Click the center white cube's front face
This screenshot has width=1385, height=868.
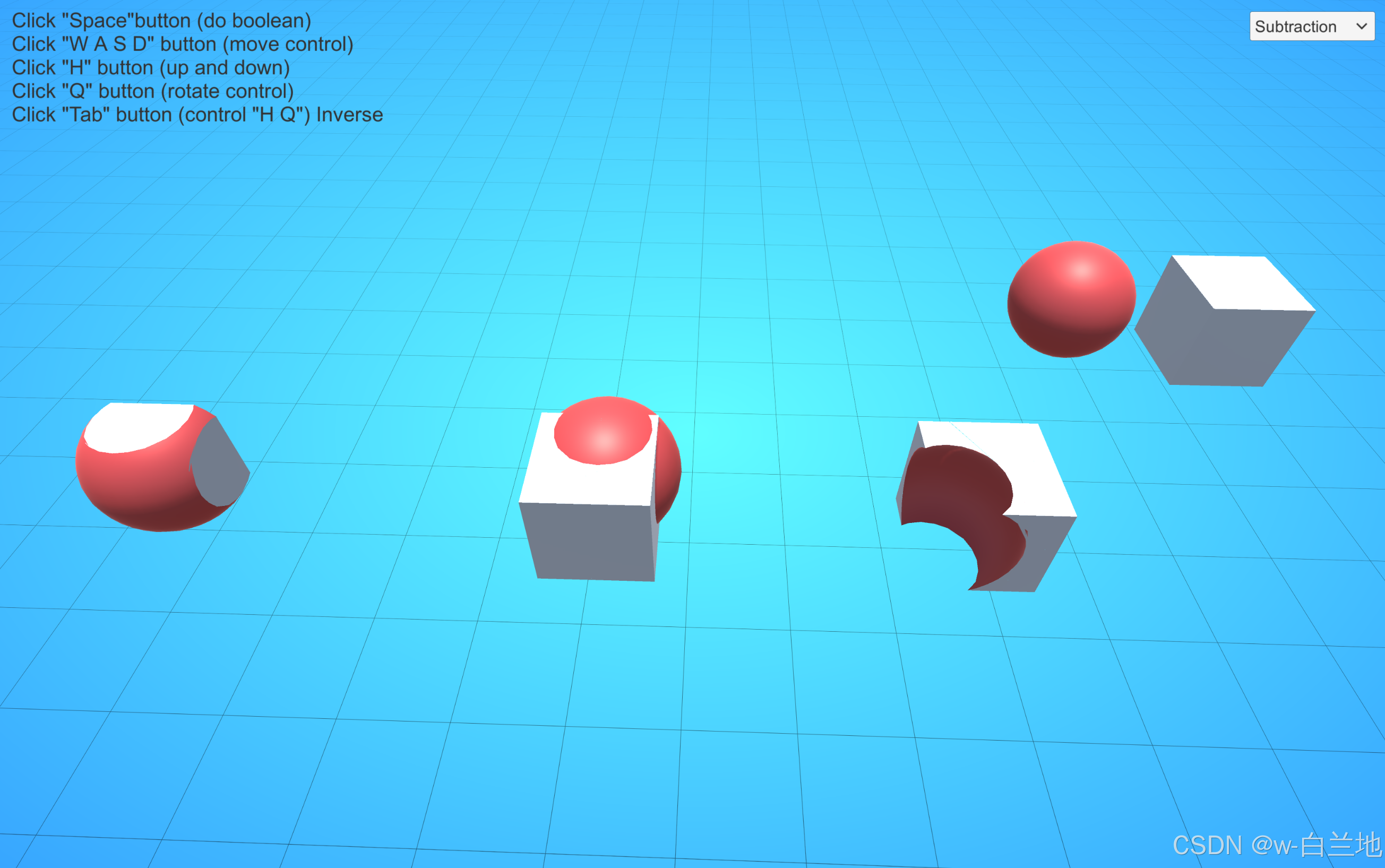click(x=588, y=542)
